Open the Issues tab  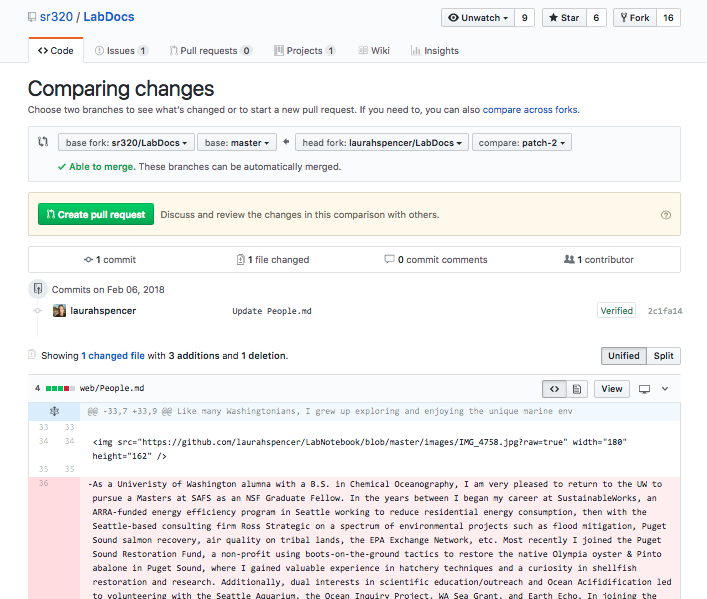121,51
